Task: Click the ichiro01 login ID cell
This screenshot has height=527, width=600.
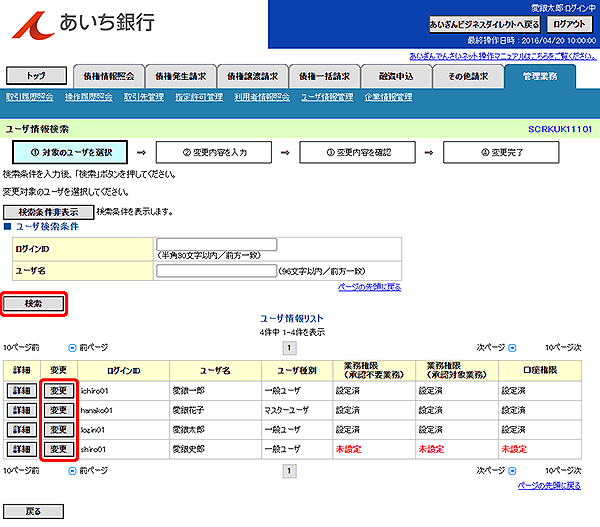Action: pyautogui.click(x=124, y=391)
